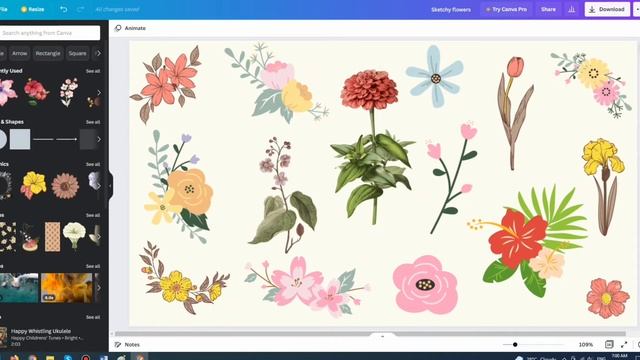Add the gray square shape
Viewport: 640px width, 360px height.
click(20, 139)
